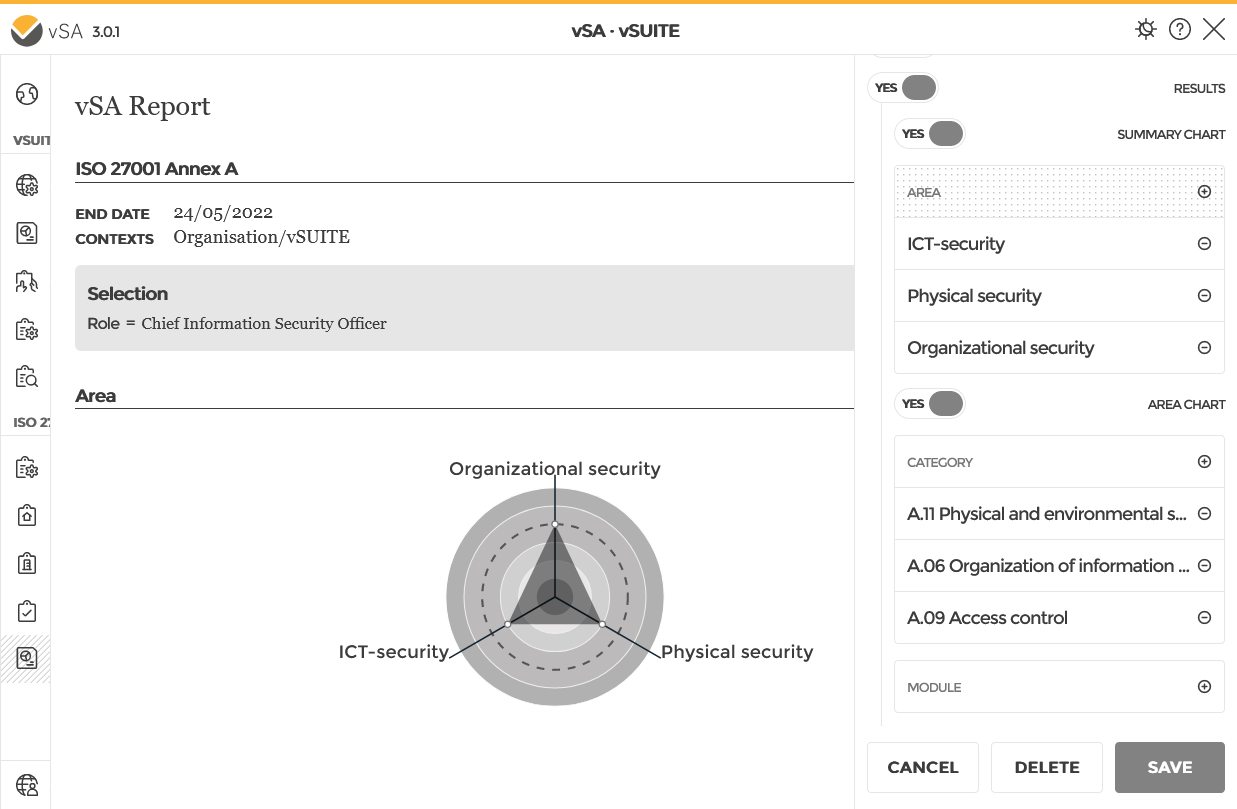The width and height of the screenshot is (1237, 809).
Task: Select the globe icon at sidebar top
Action: click(27, 92)
